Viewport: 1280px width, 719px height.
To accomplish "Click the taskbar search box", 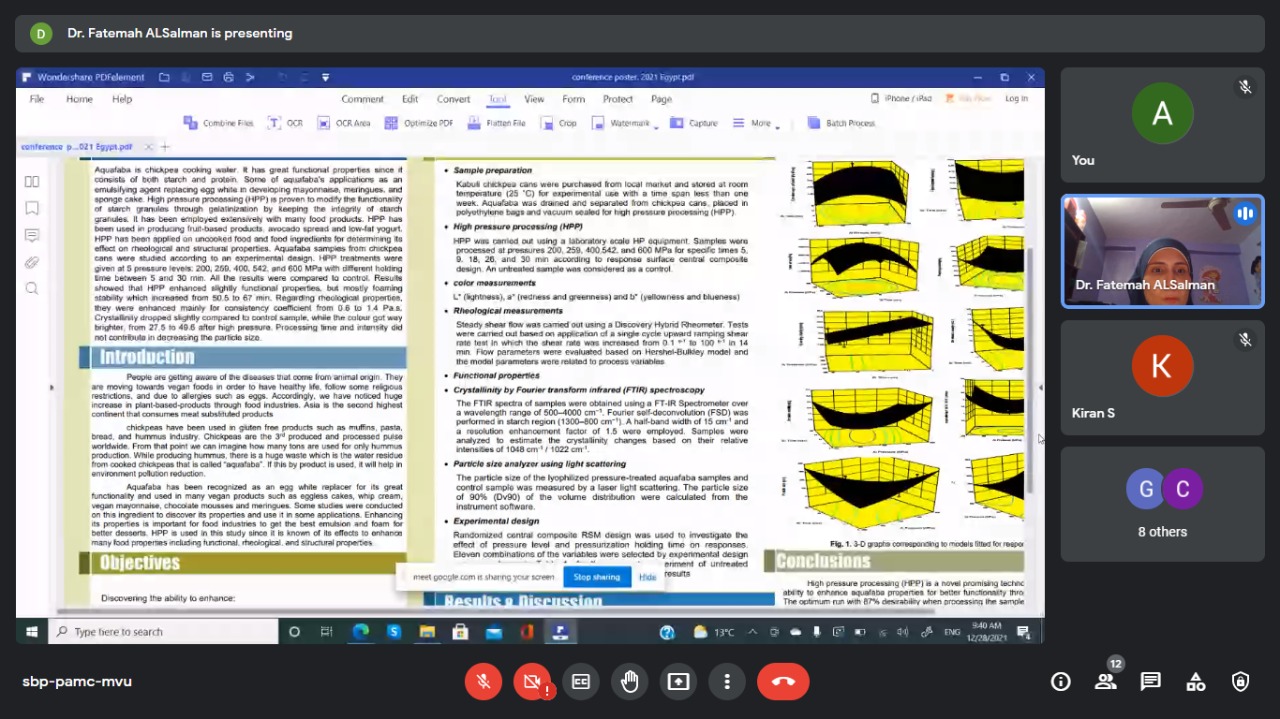I will point(164,632).
